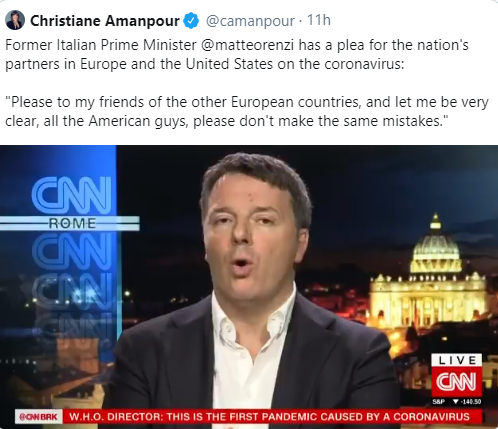Visit the @camanpour handle link
Image resolution: width=498 pixels, height=429 pixels.
250,21
